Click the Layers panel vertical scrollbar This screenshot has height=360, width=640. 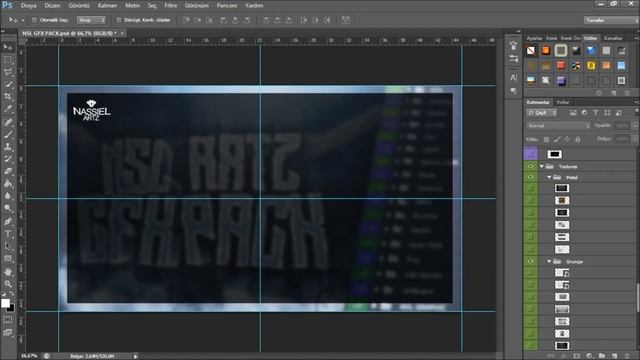click(637, 297)
